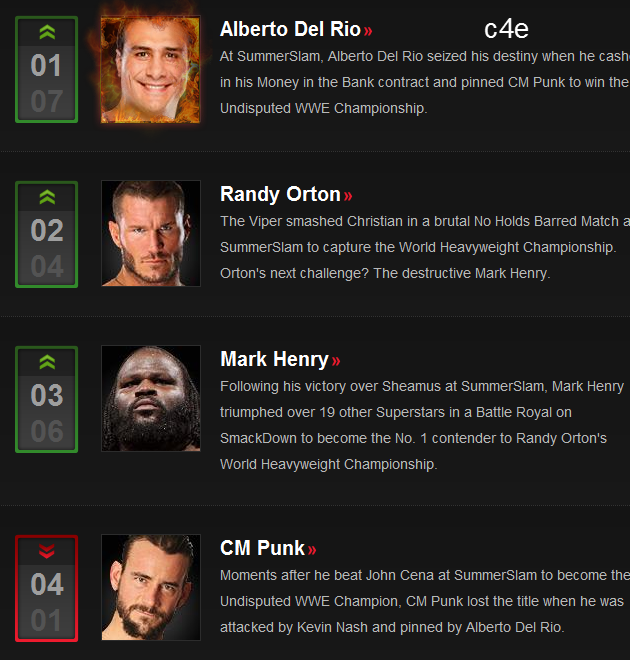Image resolution: width=630 pixels, height=660 pixels.
Task: Select the green rank badge showing 02 and 04
Action: [x=47, y=234]
